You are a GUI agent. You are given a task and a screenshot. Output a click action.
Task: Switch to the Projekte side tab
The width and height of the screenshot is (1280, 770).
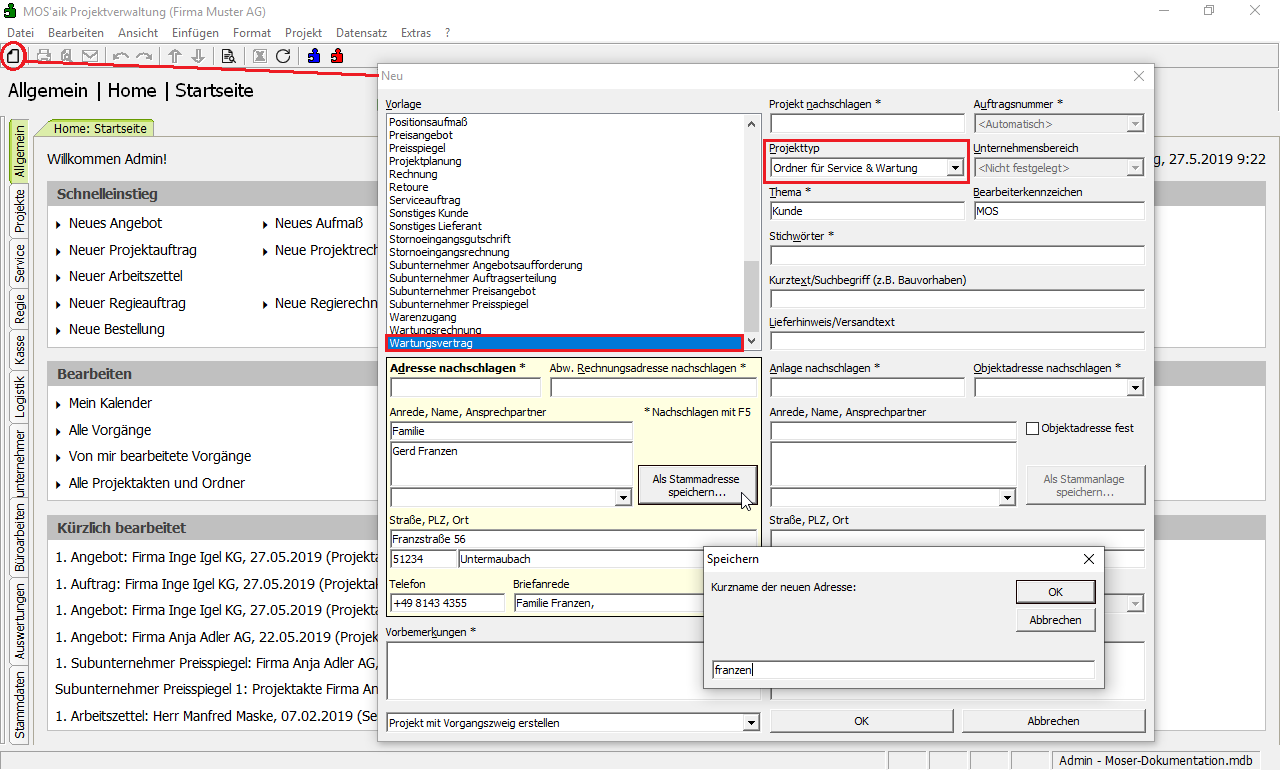(x=19, y=210)
